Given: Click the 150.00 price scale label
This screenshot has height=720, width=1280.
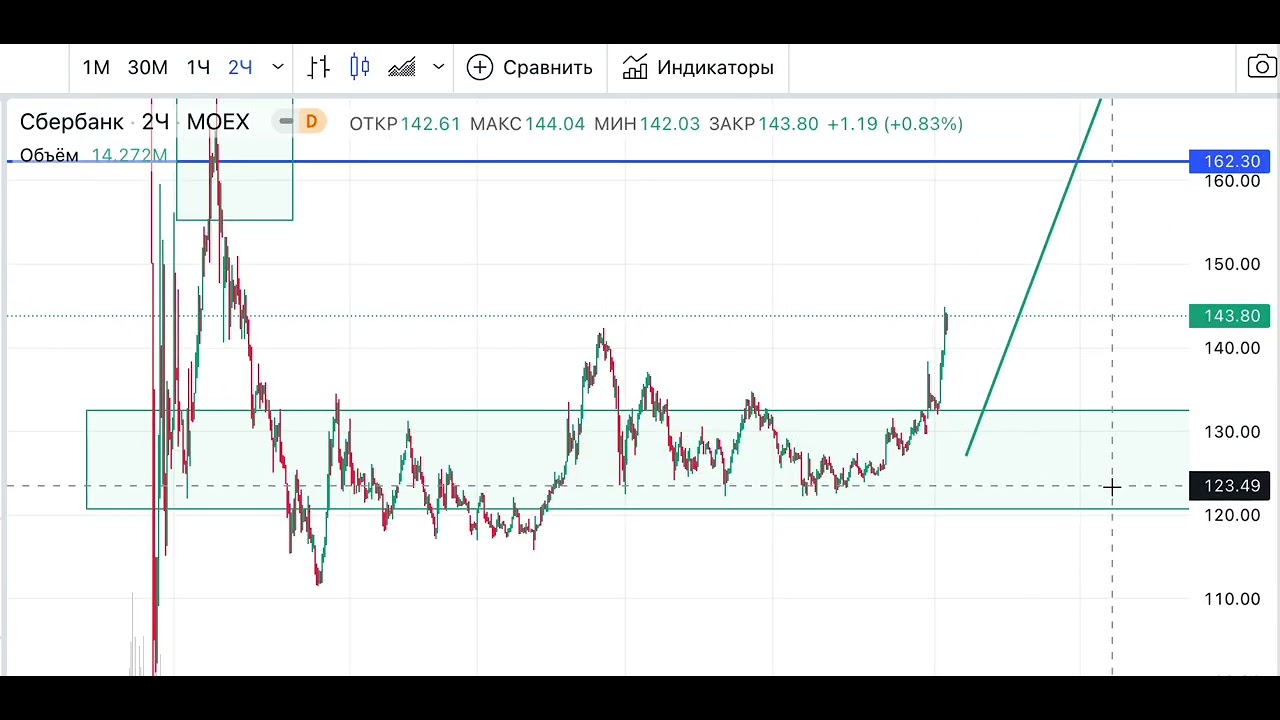Looking at the screenshot, I should click(x=1231, y=264).
